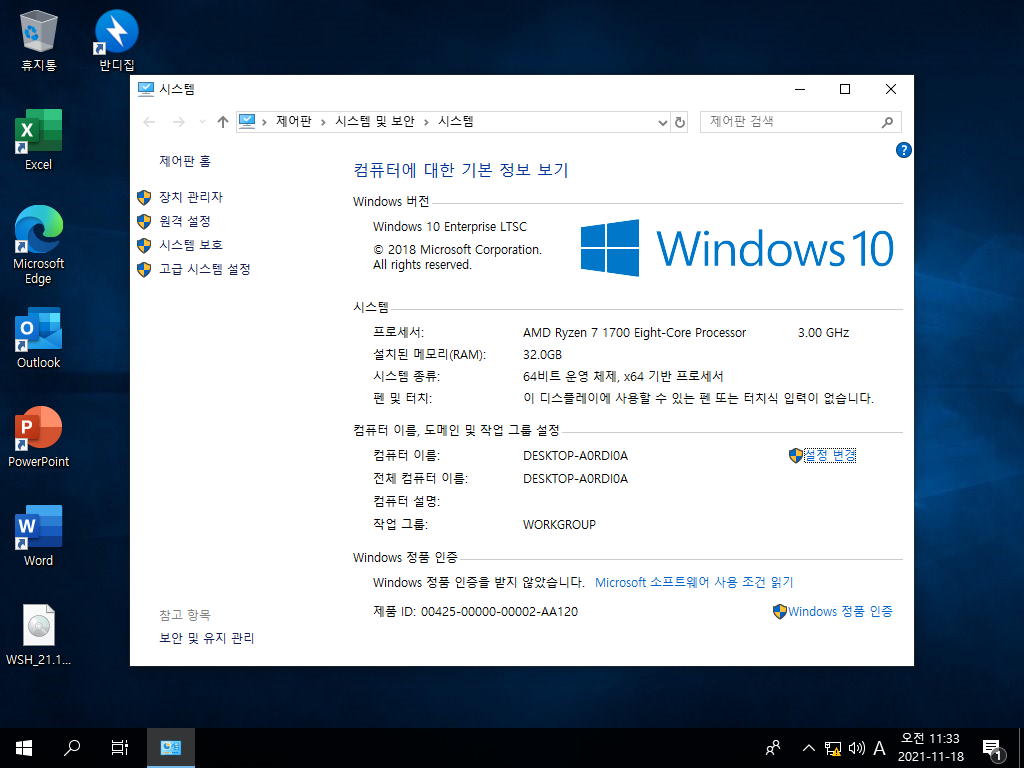Open 보안 및 유지 관리 link

point(206,638)
